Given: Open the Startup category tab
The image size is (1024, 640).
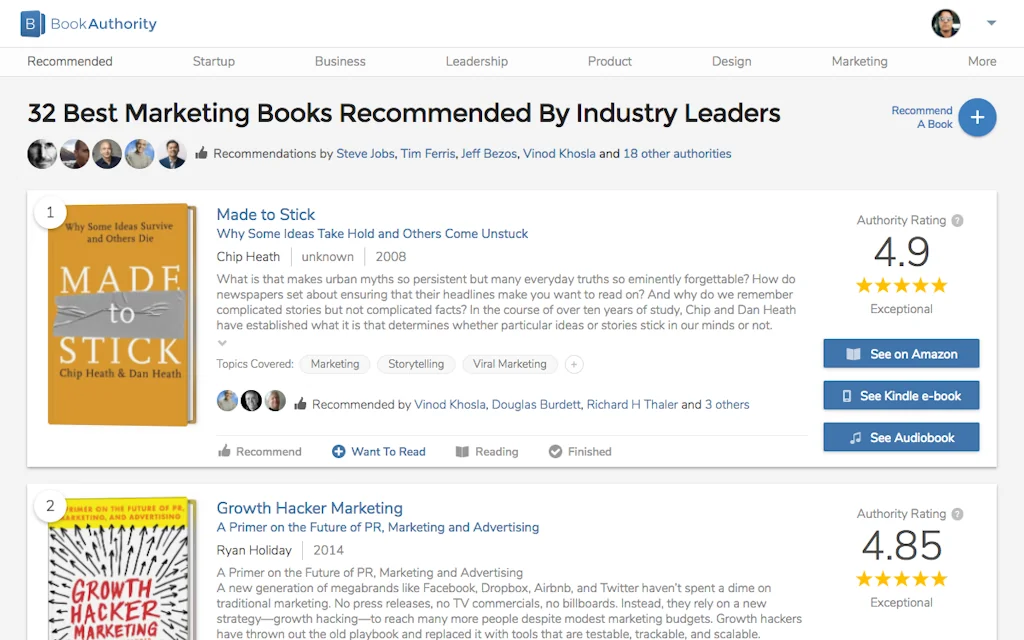Looking at the screenshot, I should 213,61.
